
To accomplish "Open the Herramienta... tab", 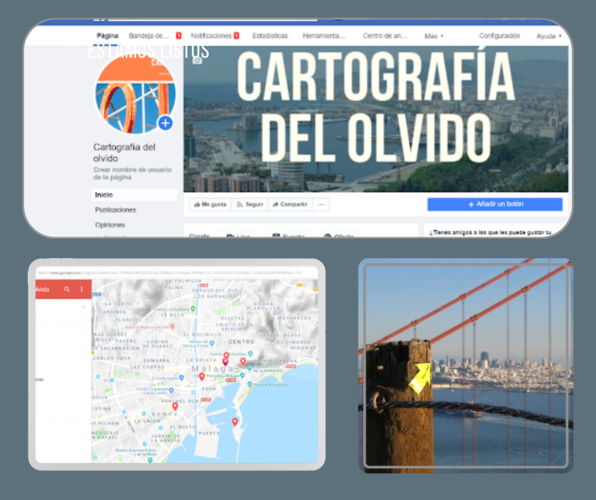I will (x=324, y=36).
